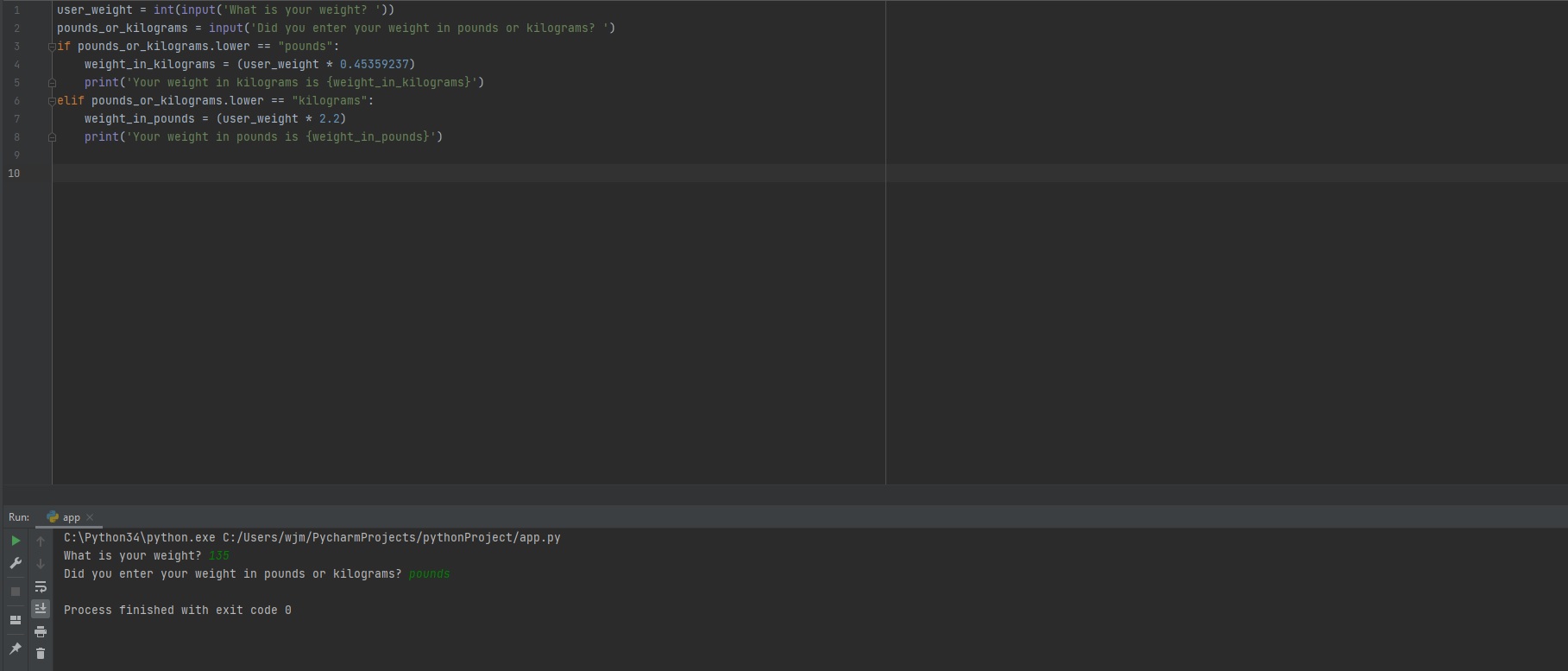Click line number 1 in the gutter
1568x671 pixels.
tap(16, 10)
